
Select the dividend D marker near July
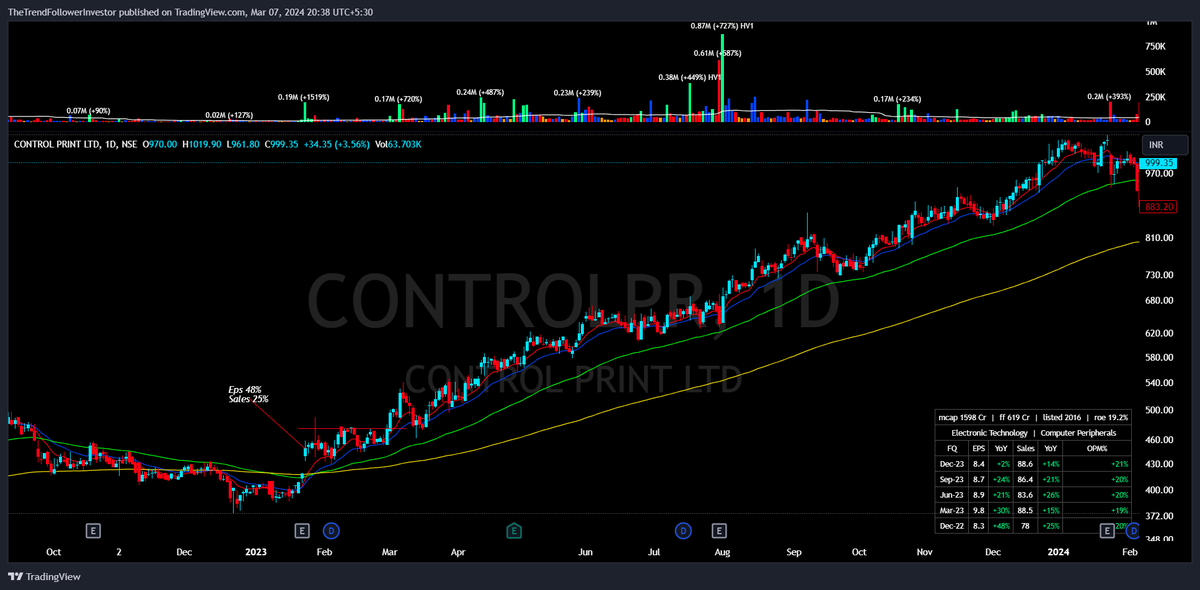point(684,531)
